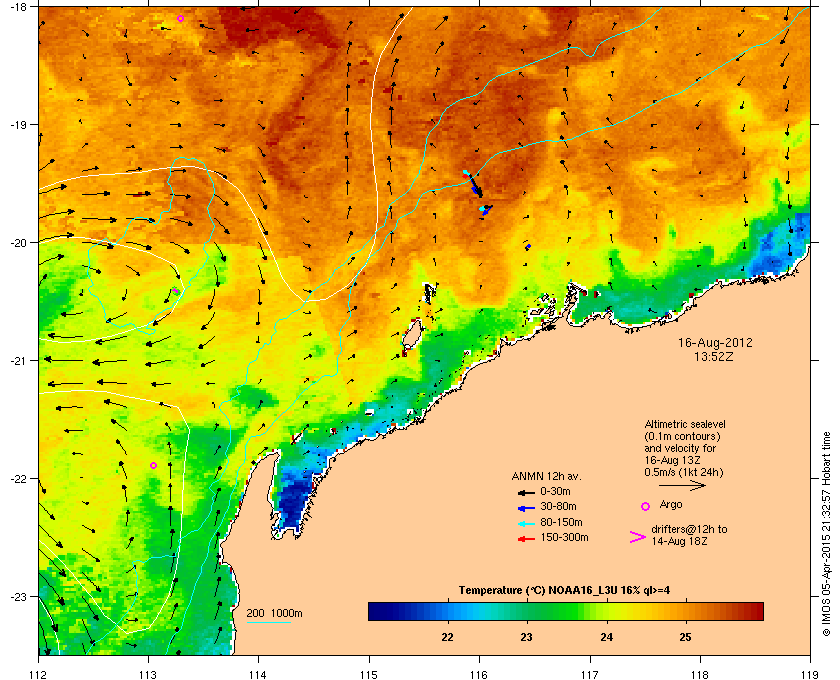Click the '30-80m' depth label
Viewport: 840px width, 680px height.
(558, 506)
